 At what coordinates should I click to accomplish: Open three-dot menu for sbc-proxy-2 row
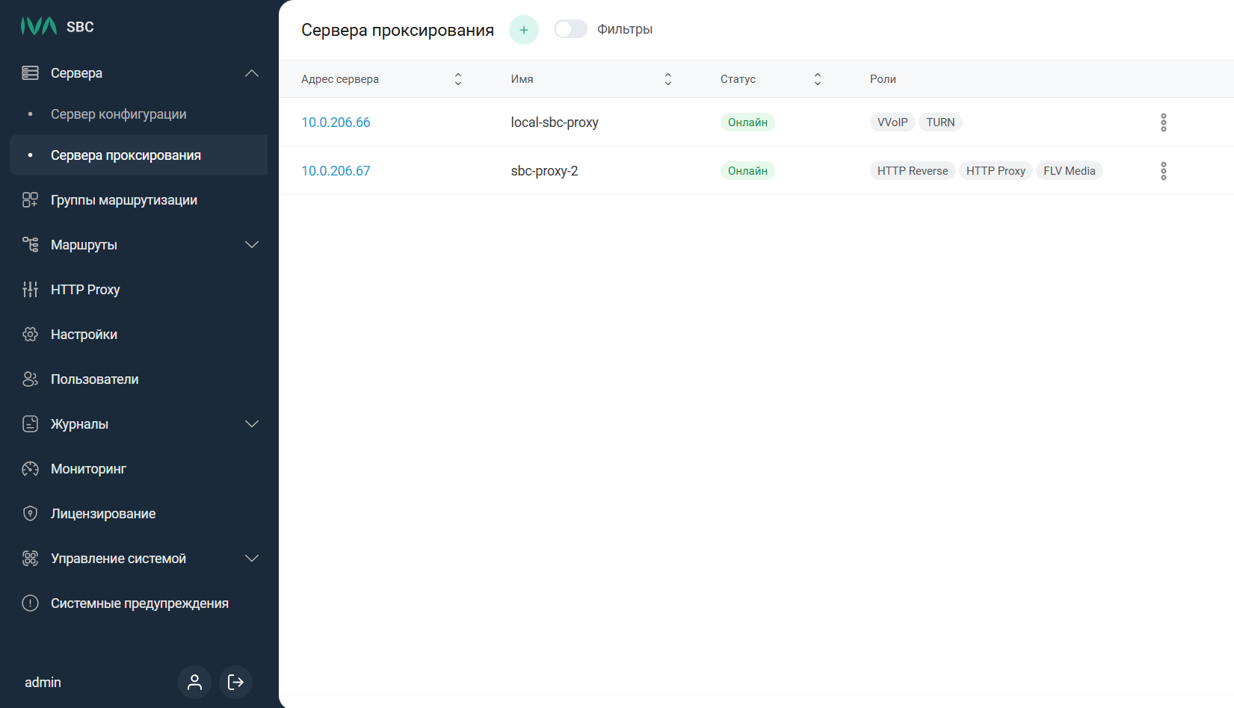click(x=1163, y=171)
